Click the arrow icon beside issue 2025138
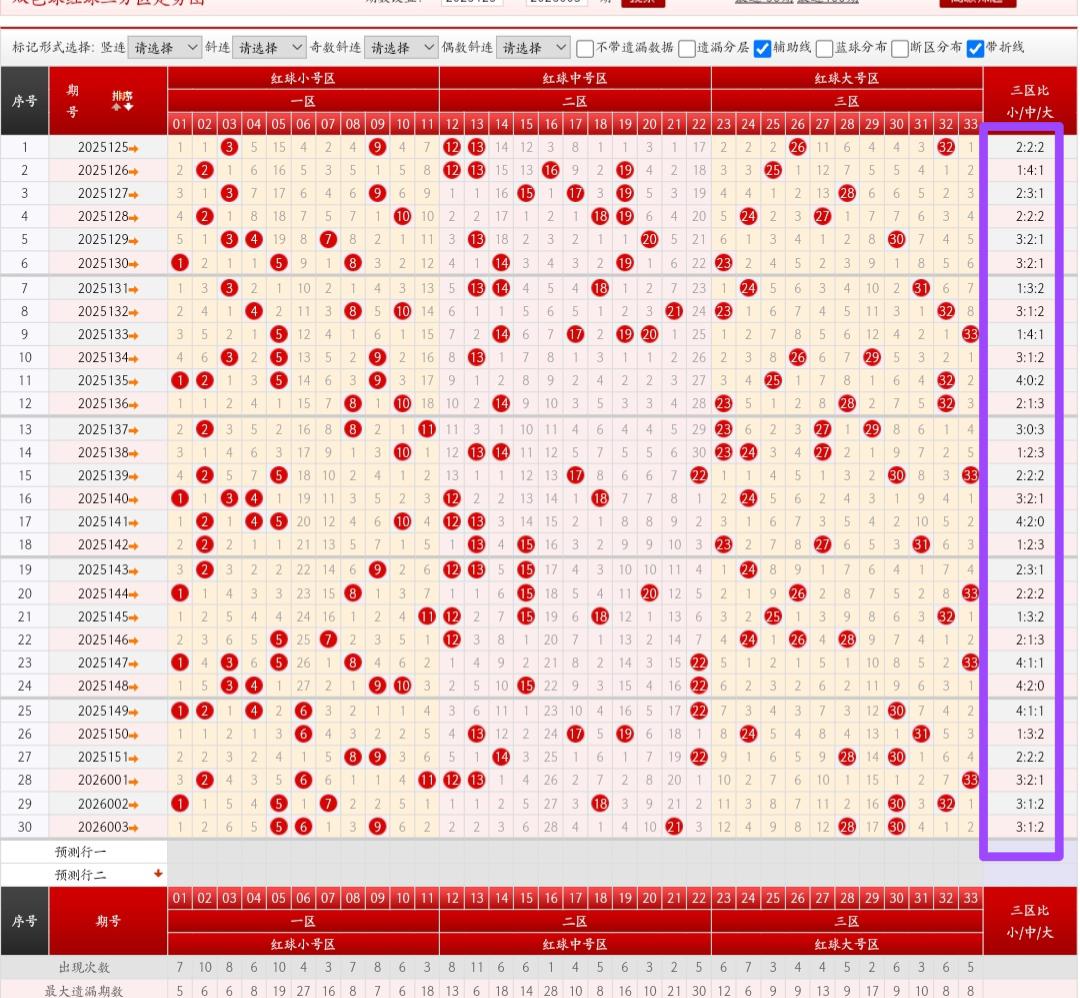The height and width of the screenshot is (998, 1080). pos(134,453)
